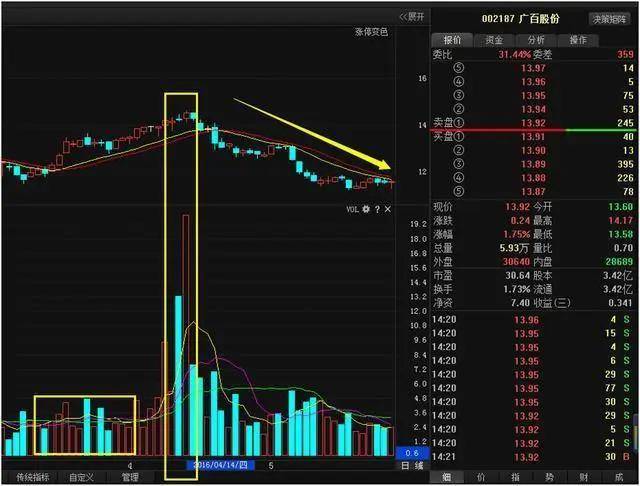Expand the panel using <<展开
The height and width of the screenshot is (486, 640).
click(412, 17)
